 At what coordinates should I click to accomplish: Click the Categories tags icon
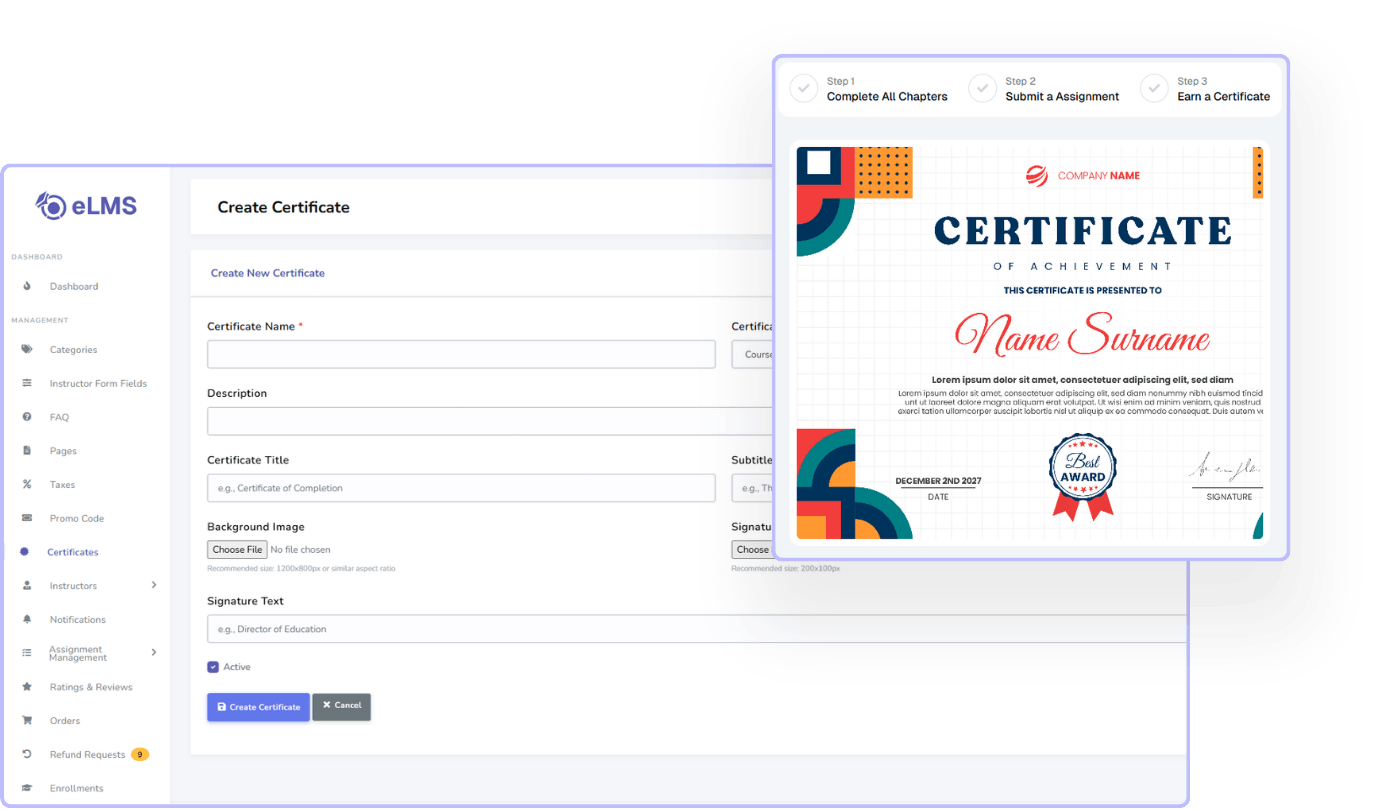(x=27, y=350)
